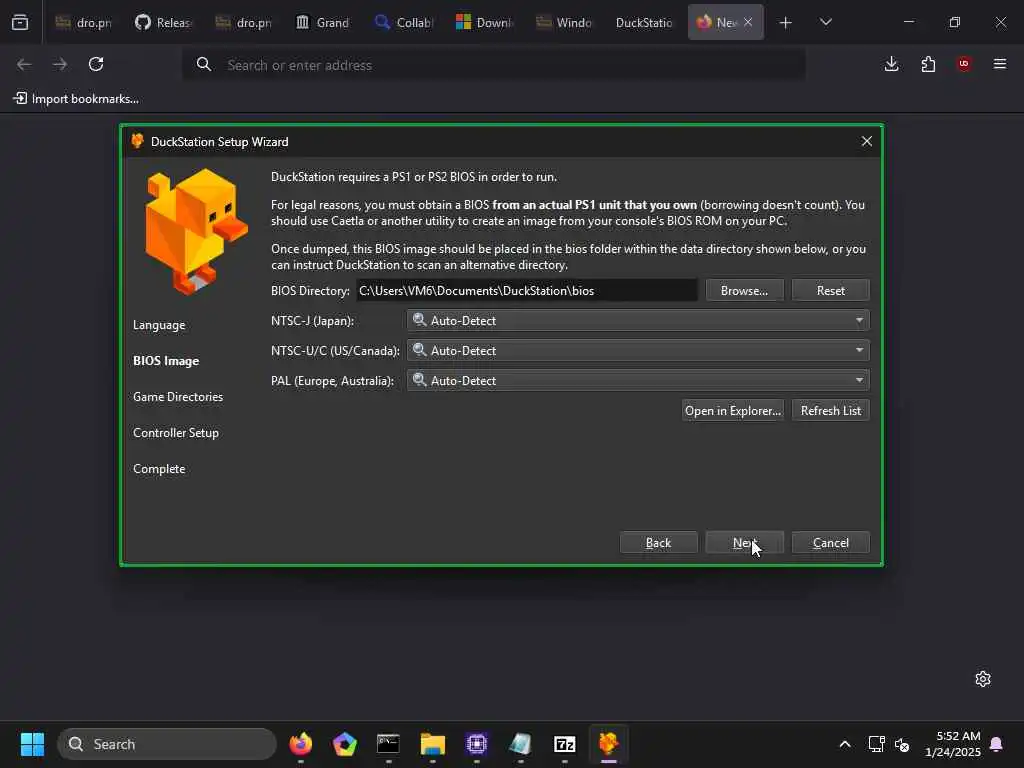This screenshot has height=768, width=1024.
Task: Switch to the GitHub Releases tab
Action: (x=163, y=22)
